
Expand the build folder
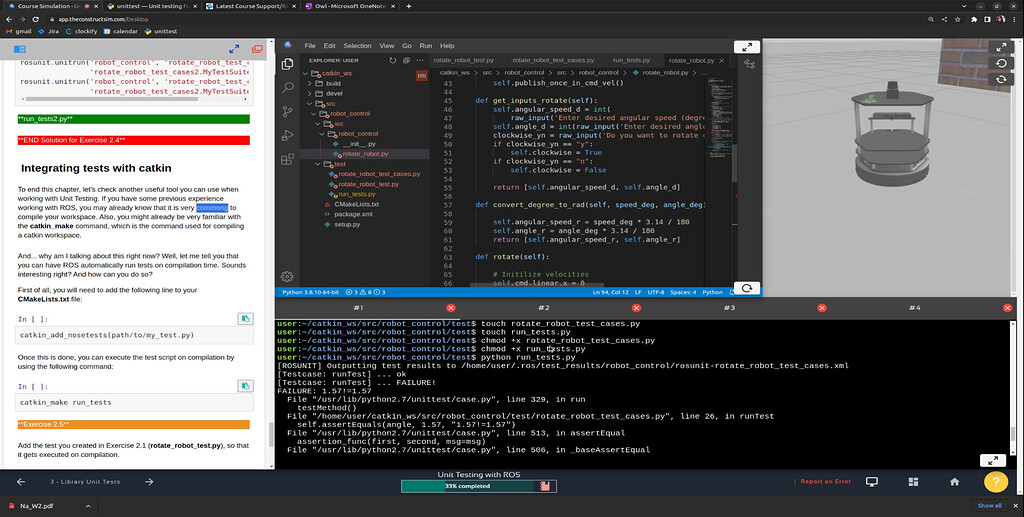pyautogui.click(x=310, y=84)
